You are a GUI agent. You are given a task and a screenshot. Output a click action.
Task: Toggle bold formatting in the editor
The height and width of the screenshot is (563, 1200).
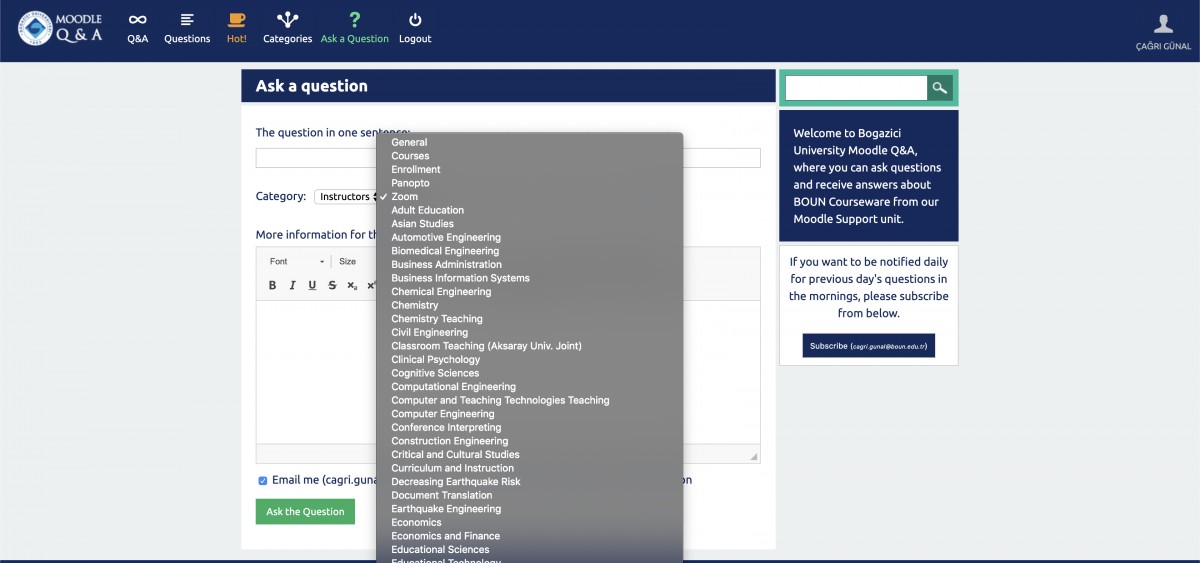(x=272, y=285)
